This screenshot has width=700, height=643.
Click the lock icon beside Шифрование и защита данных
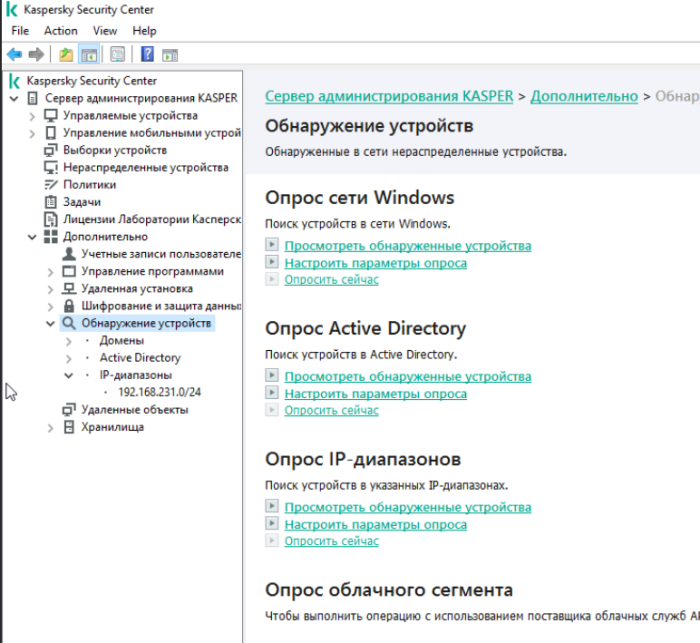point(69,305)
